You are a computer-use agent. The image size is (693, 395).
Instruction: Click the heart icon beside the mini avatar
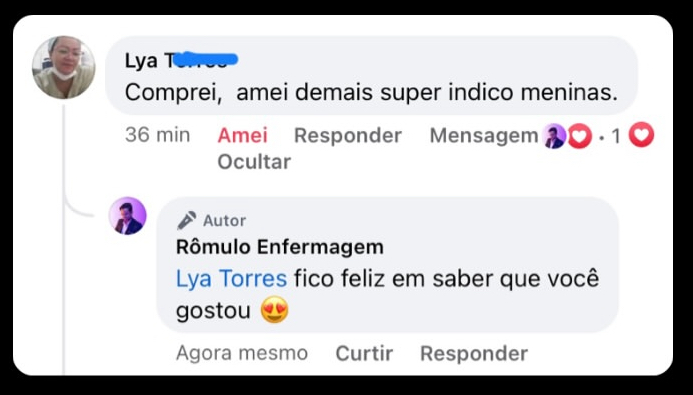[x=579, y=136]
